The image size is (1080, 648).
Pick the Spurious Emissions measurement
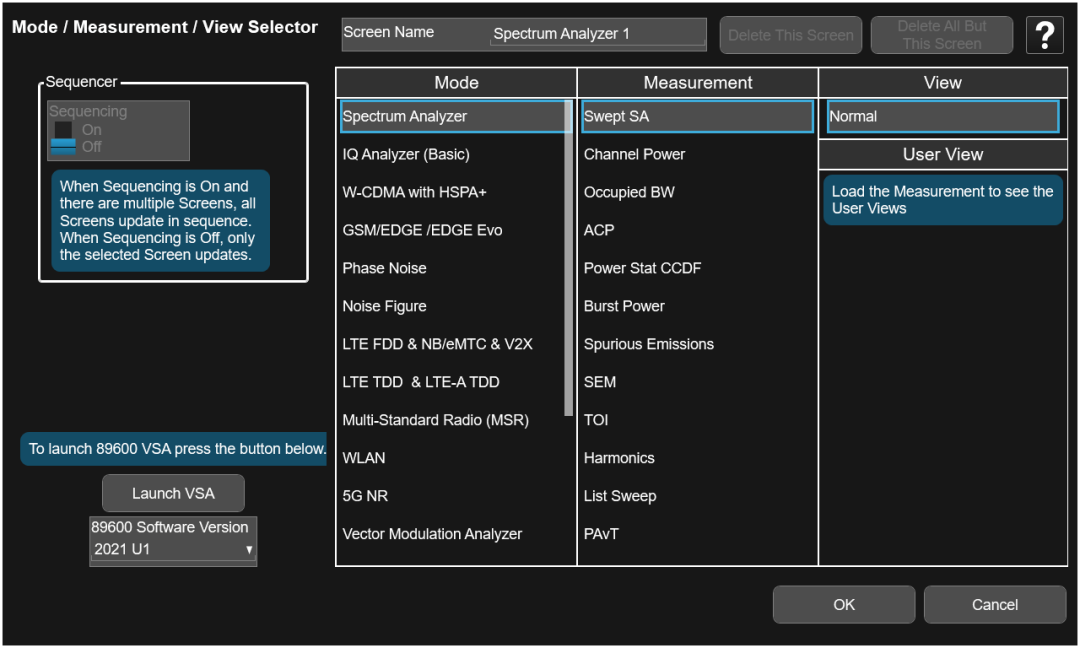pos(648,344)
